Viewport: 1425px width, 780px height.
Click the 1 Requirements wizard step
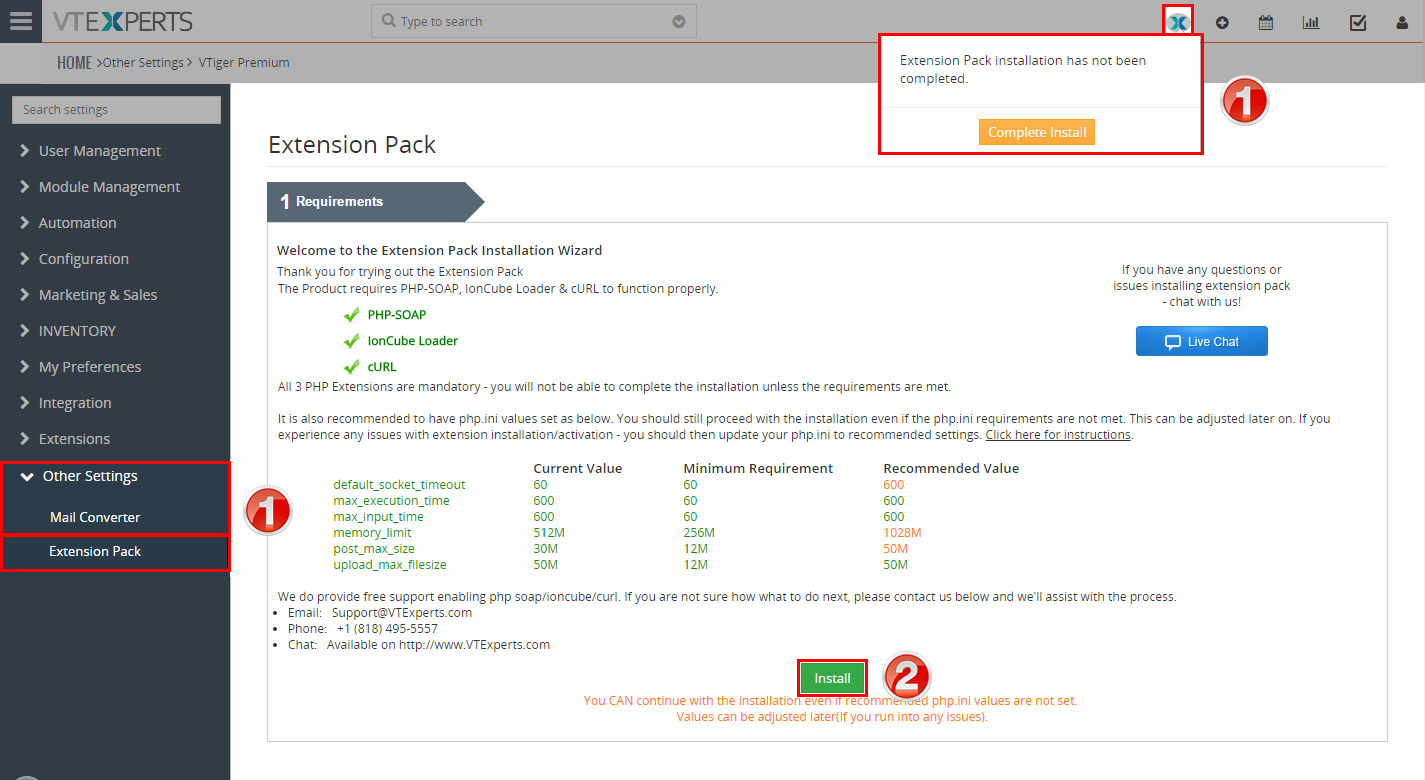click(x=375, y=201)
